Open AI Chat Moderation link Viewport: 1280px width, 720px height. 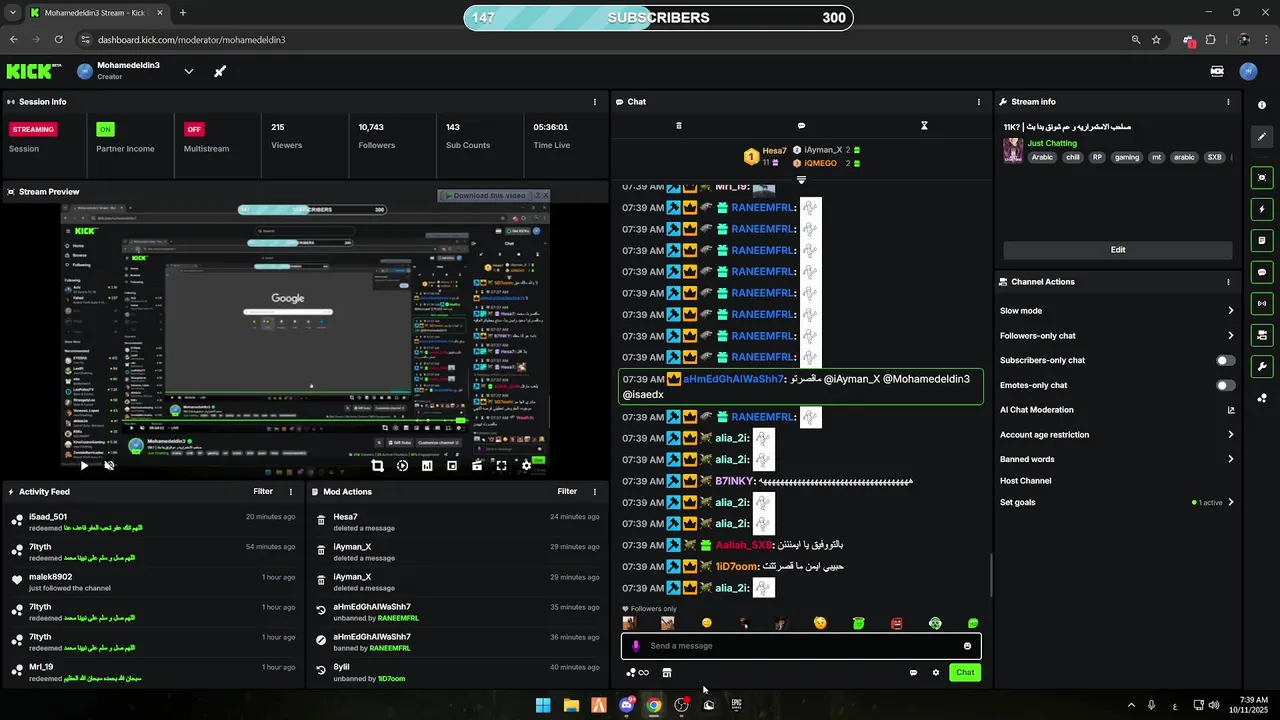(1117, 410)
